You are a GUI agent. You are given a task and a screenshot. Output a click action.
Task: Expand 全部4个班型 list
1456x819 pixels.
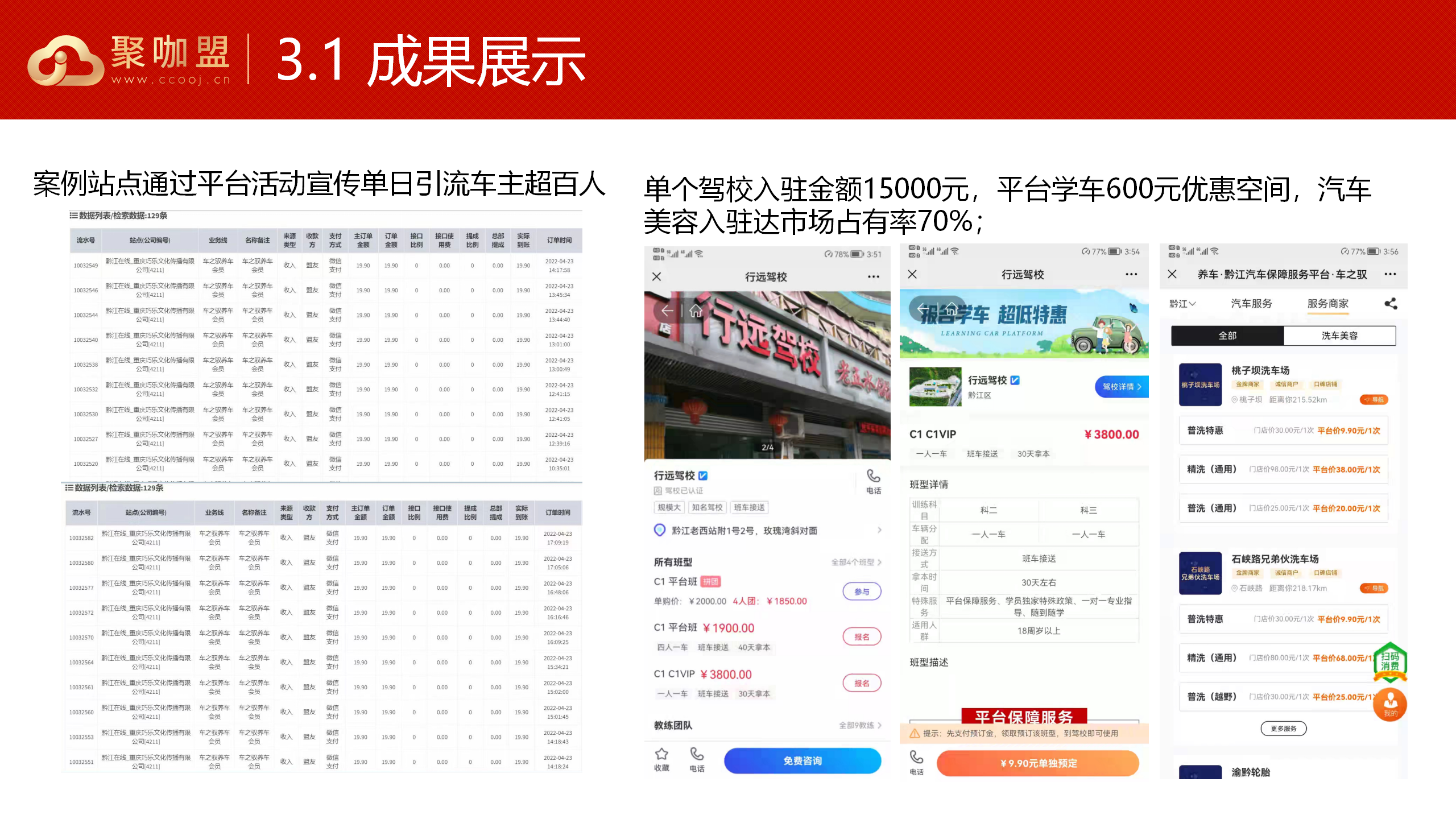click(856, 562)
